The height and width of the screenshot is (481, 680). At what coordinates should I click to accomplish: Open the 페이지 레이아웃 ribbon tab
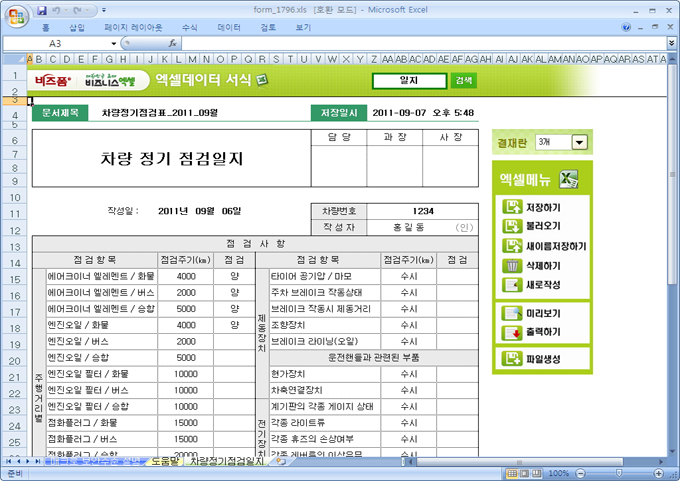tap(133, 28)
